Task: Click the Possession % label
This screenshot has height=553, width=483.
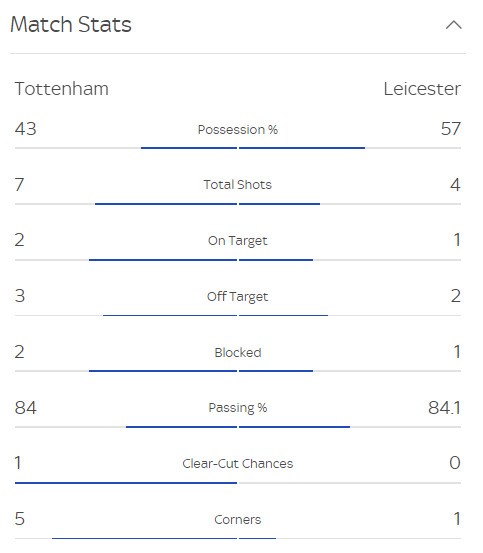Action: [x=238, y=129]
